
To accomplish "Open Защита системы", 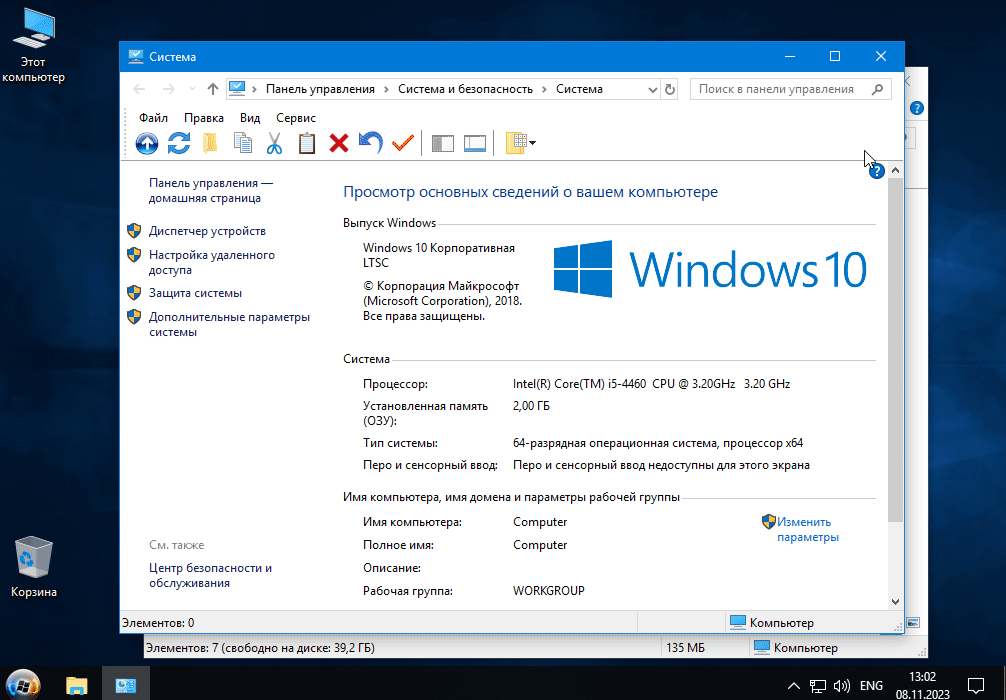I will (x=195, y=293).
